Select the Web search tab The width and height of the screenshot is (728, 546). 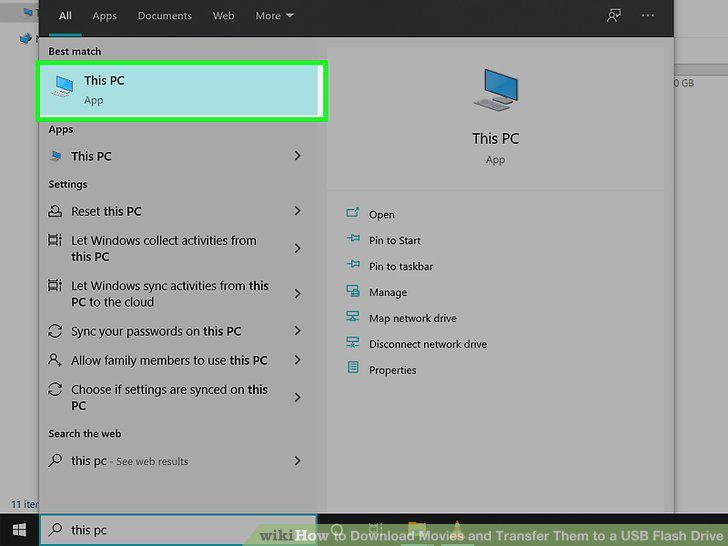pos(223,16)
